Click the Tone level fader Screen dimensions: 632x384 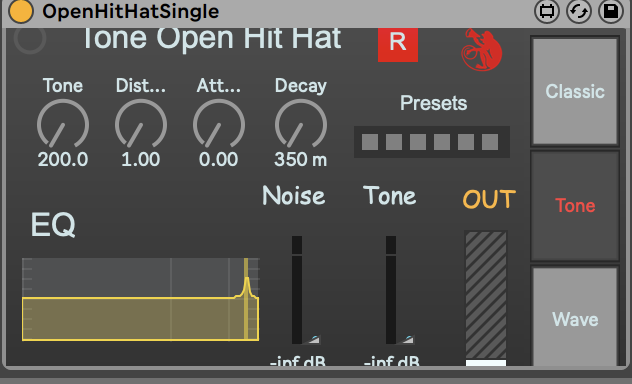(391, 290)
